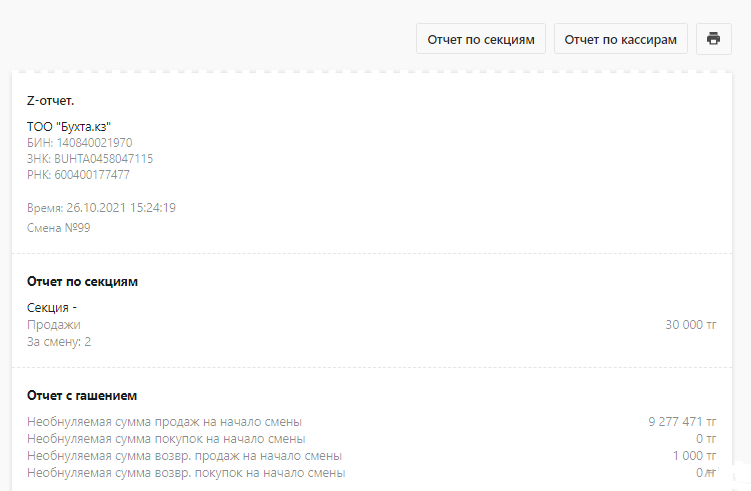Screen dimensions: 751x491
Task: Click the Секция - row label
Action: tap(52, 308)
